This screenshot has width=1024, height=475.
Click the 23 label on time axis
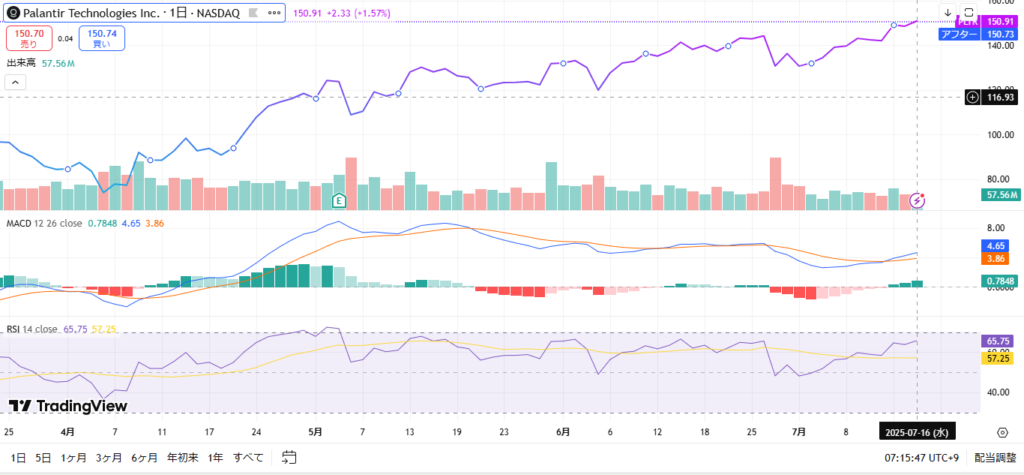[504, 431]
